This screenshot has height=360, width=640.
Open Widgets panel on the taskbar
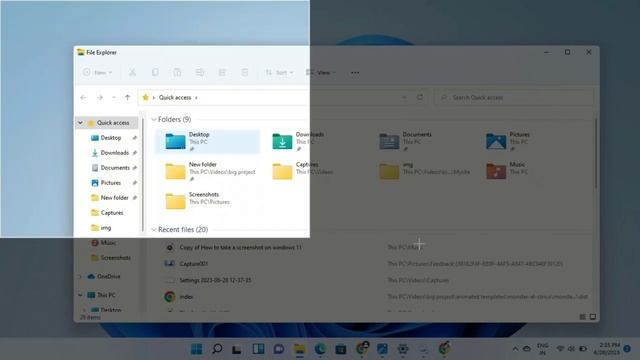(x=258, y=349)
